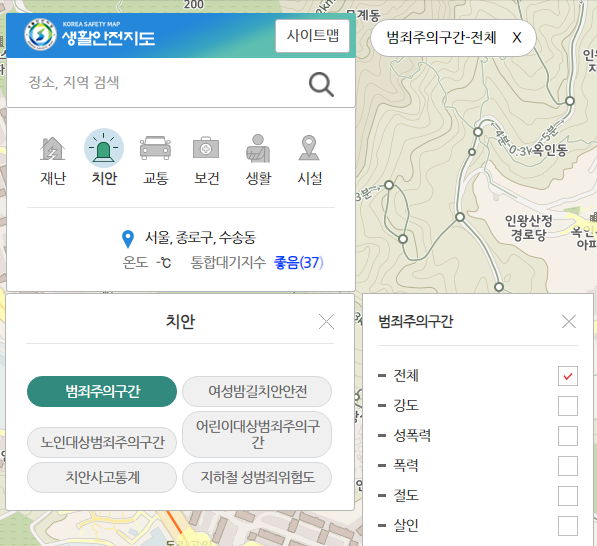
Task: Click the 인왕산정 경로당 map label
Action: (x=528, y=227)
